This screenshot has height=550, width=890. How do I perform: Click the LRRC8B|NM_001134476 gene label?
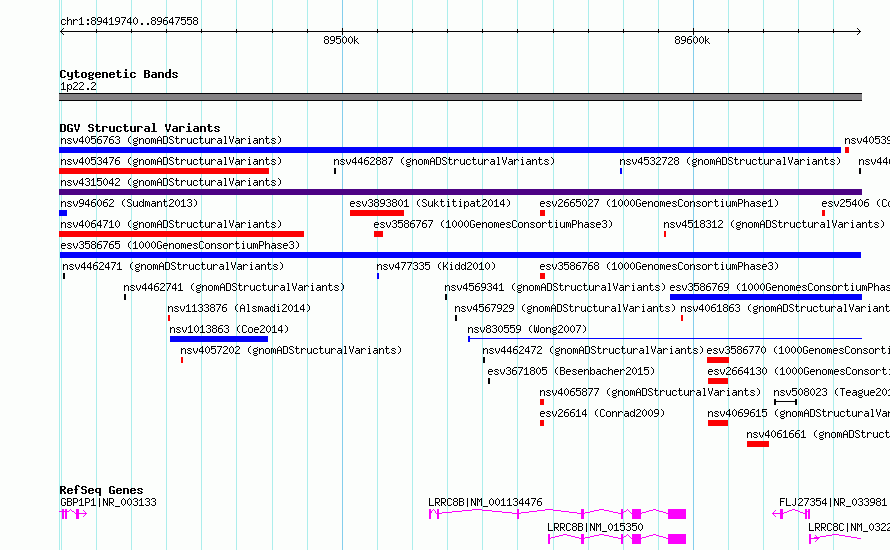(x=485, y=502)
